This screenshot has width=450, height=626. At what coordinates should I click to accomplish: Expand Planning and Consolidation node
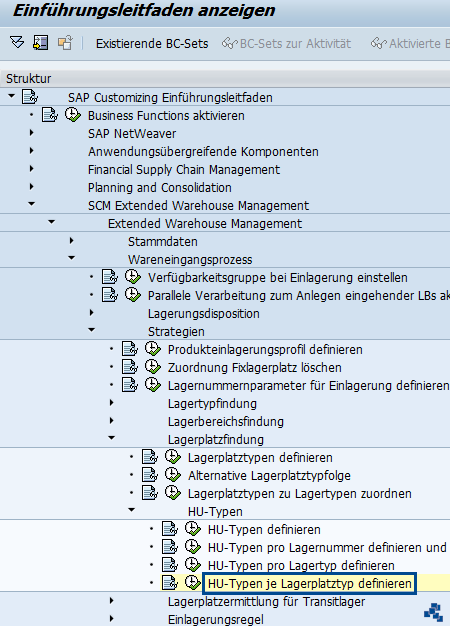pos(32,186)
